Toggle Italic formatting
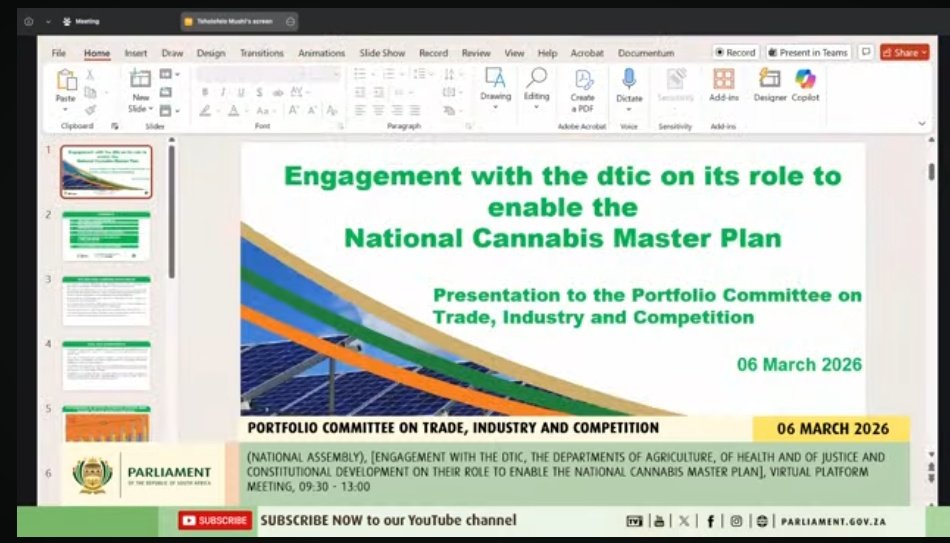This screenshot has height=543, width=950. click(x=223, y=92)
